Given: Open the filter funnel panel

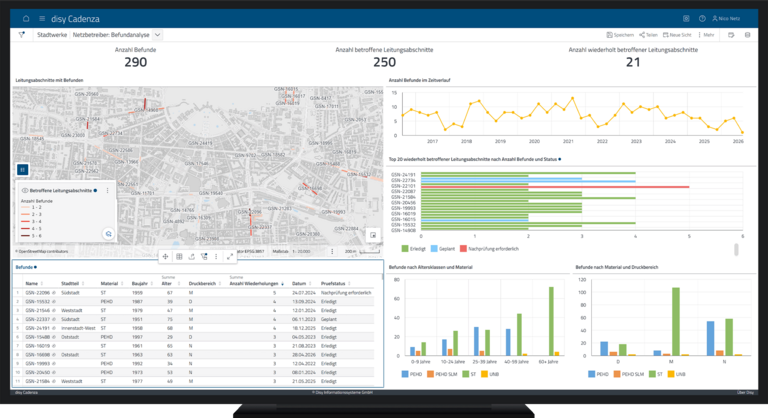Looking at the screenshot, I should (22, 35).
